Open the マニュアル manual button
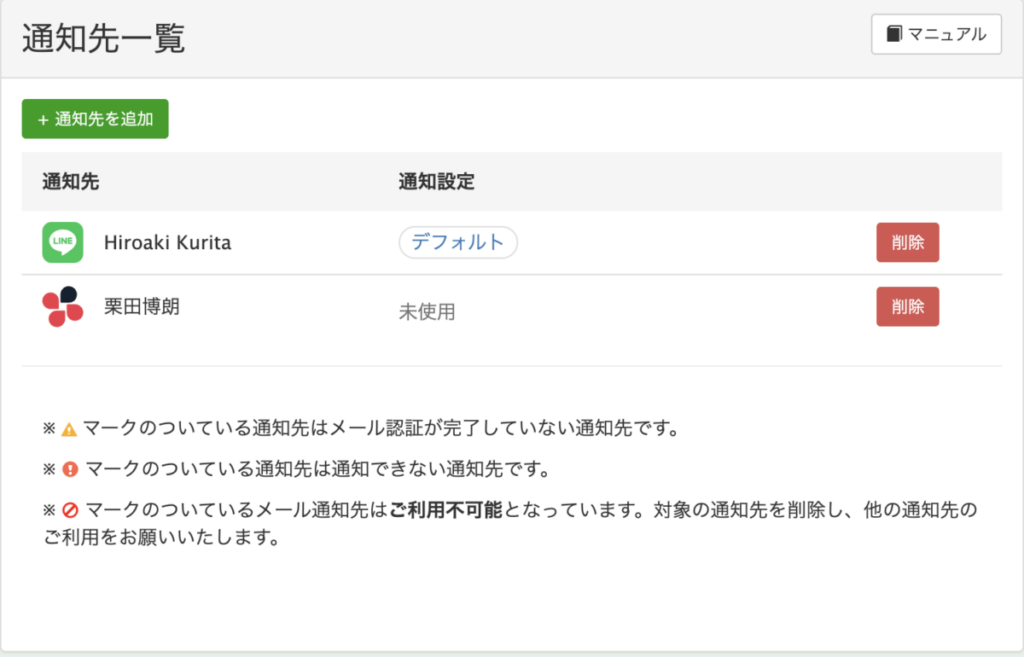The width and height of the screenshot is (1024, 657). (936, 34)
